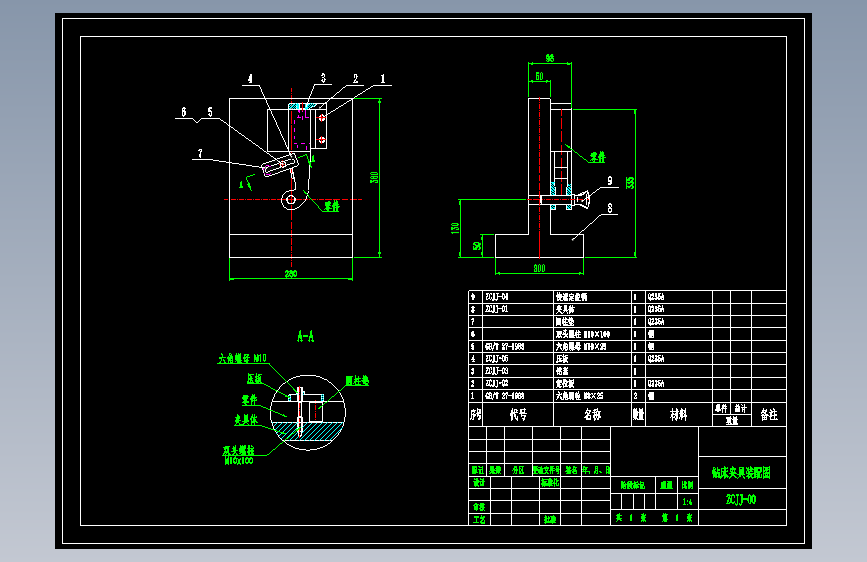Select the M10 hex nut label in section
The height and width of the screenshot is (562, 867).
click(x=242, y=358)
